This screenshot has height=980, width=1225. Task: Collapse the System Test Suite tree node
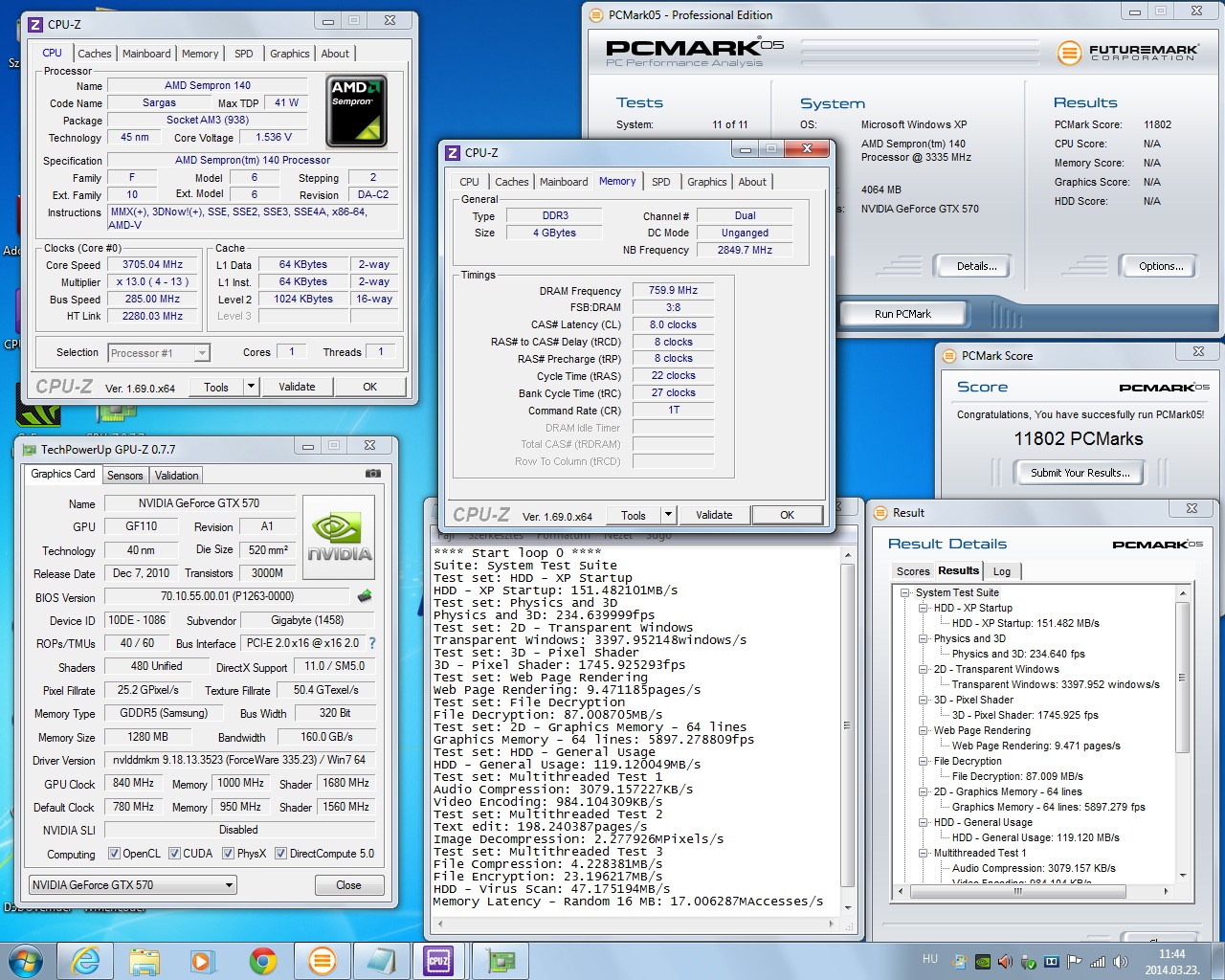coord(905,592)
